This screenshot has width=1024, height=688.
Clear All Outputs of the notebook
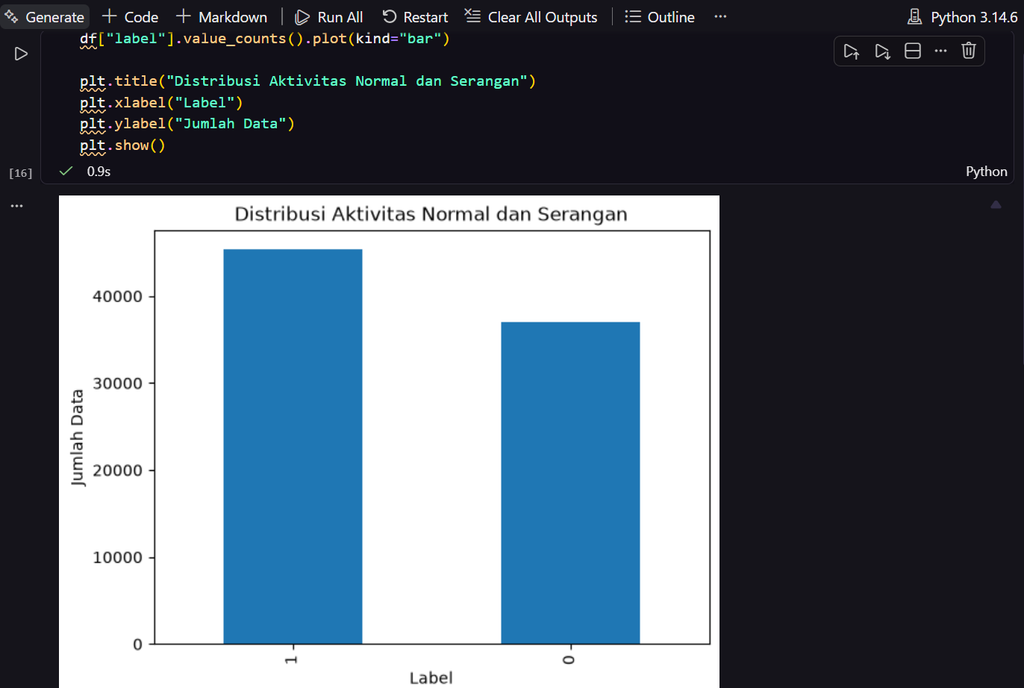click(531, 17)
